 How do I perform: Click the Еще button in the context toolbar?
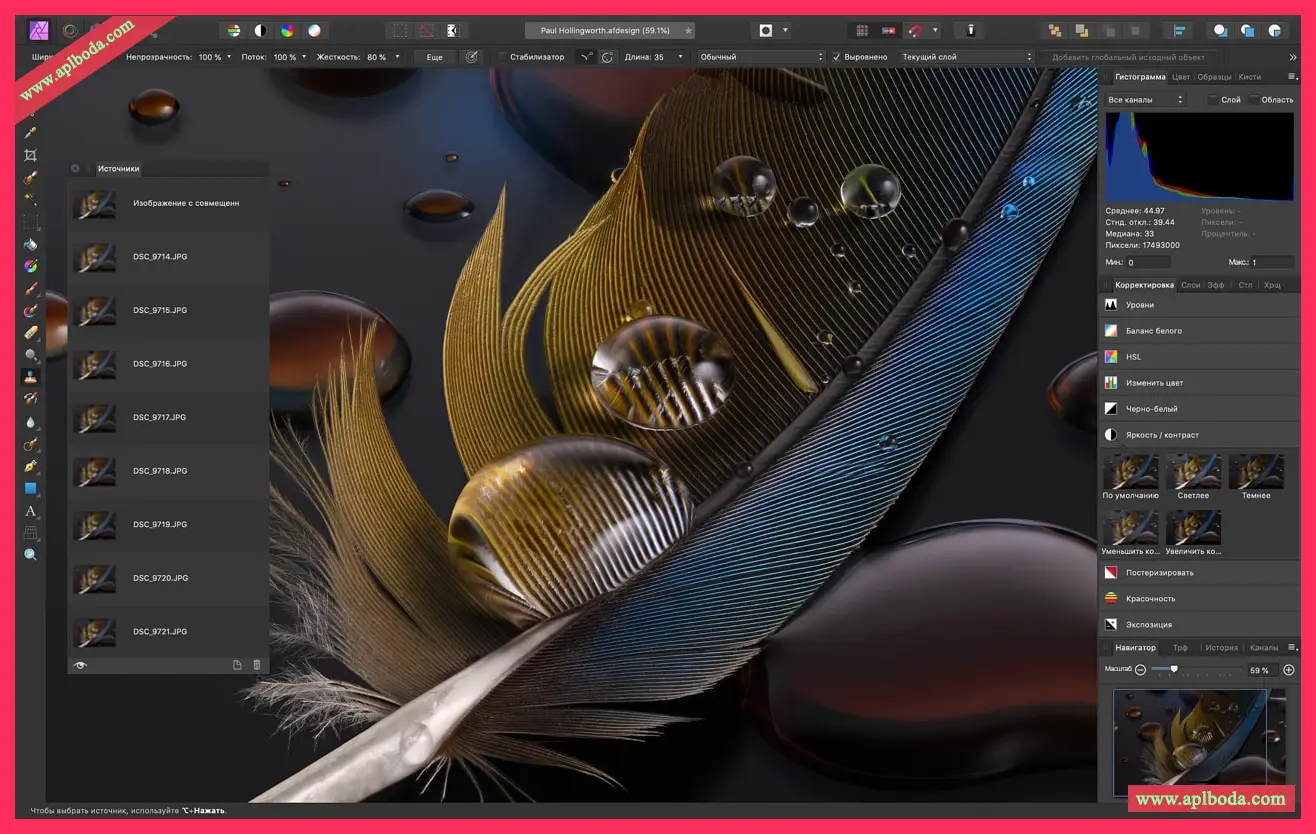434,57
